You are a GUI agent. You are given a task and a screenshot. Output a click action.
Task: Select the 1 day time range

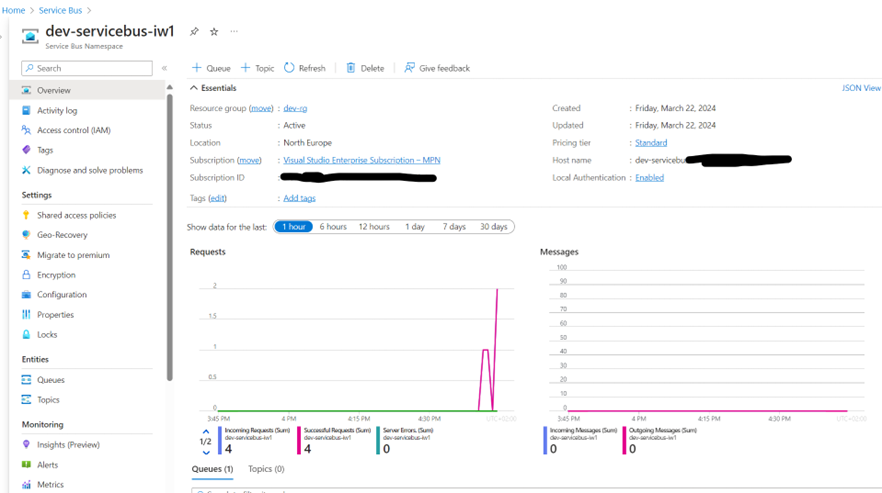pyautogui.click(x=415, y=227)
